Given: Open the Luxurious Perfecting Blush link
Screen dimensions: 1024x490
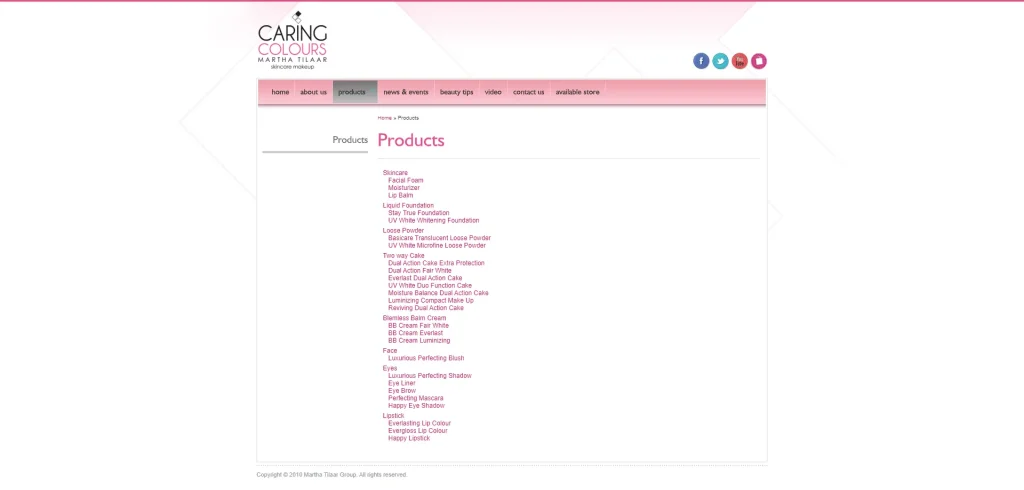Looking at the screenshot, I should pyautogui.click(x=426, y=359).
